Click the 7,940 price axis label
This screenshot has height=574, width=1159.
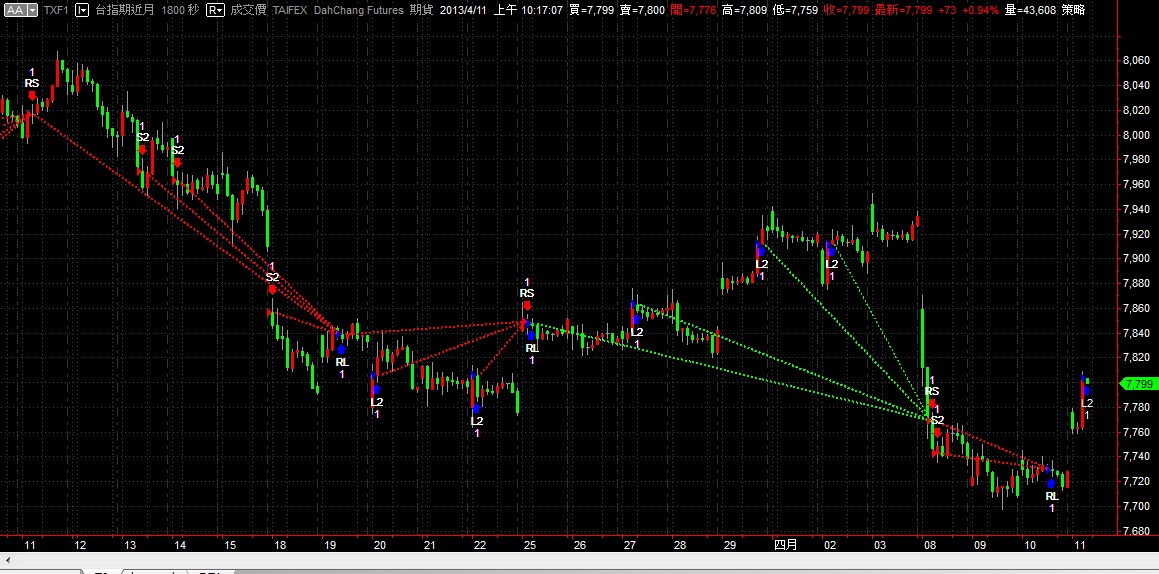[x=1136, y=209]
